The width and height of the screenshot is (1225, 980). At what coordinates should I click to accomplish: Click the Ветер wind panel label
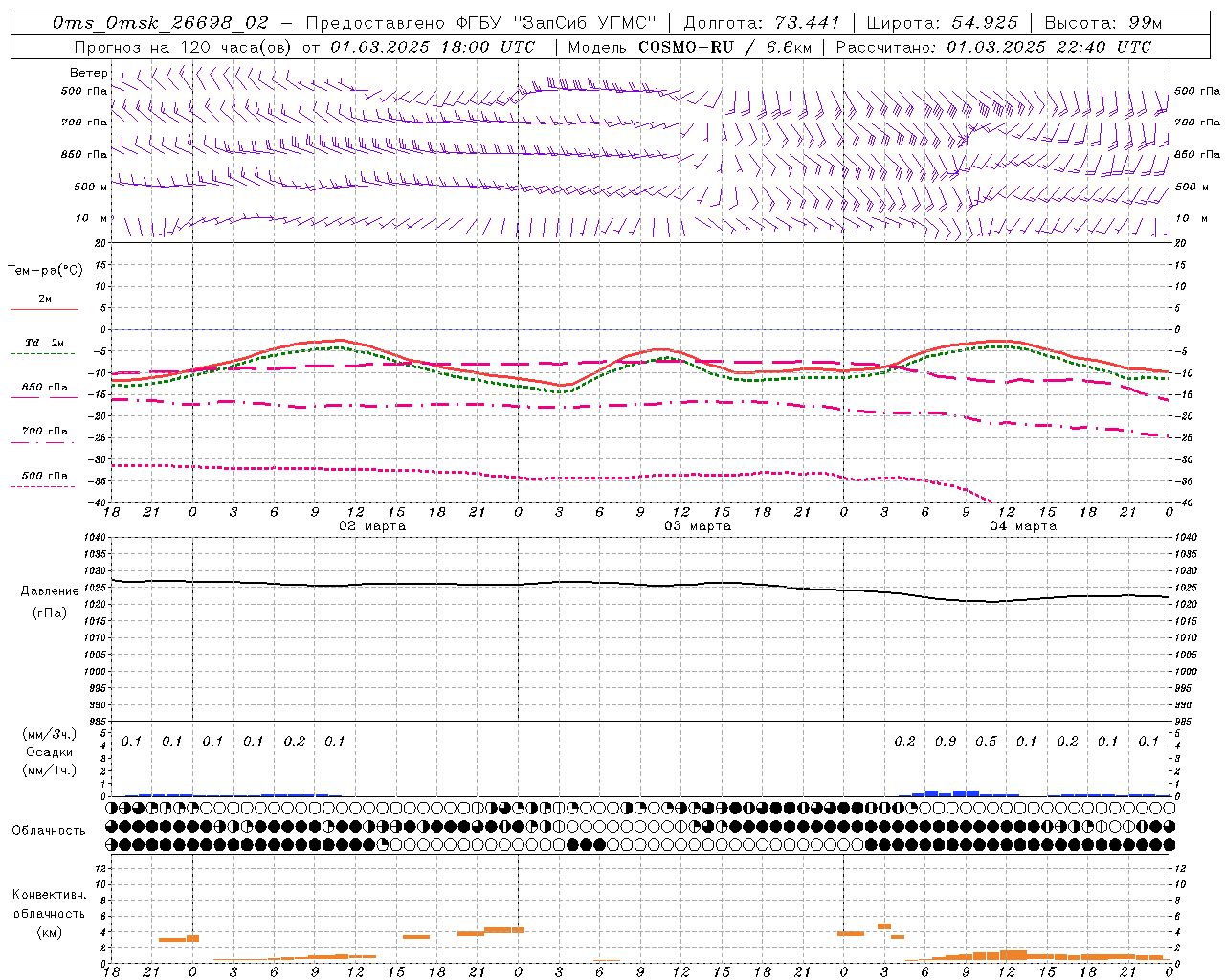88,73
